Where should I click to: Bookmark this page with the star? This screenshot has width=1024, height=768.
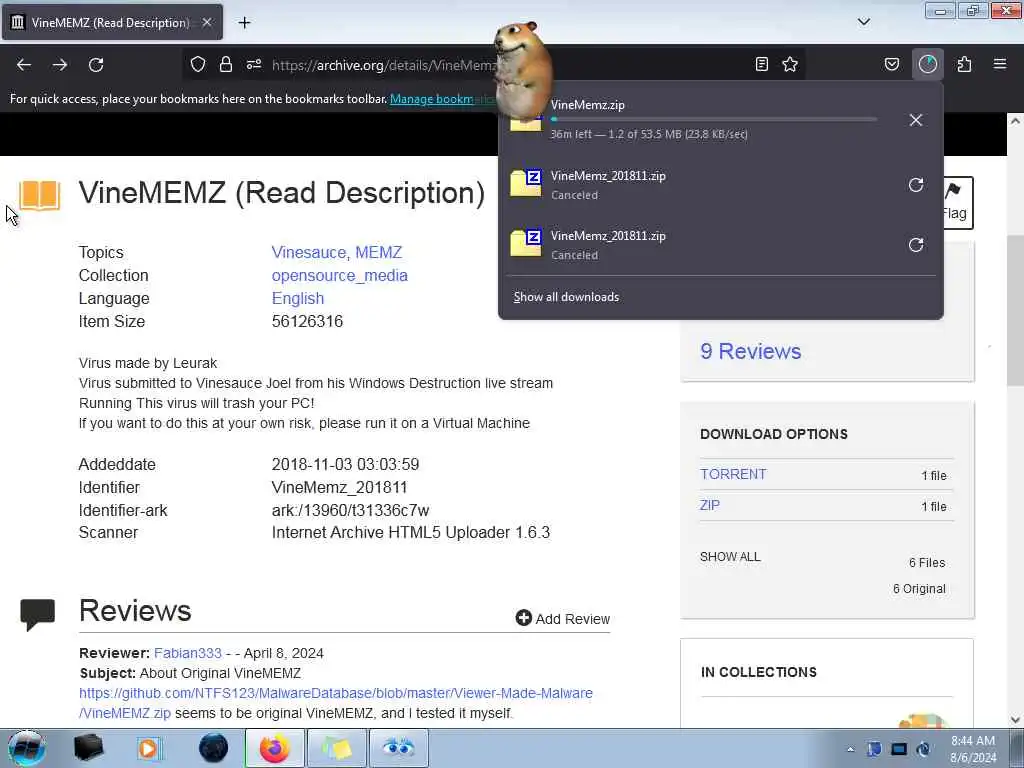[x=790, y=64]
